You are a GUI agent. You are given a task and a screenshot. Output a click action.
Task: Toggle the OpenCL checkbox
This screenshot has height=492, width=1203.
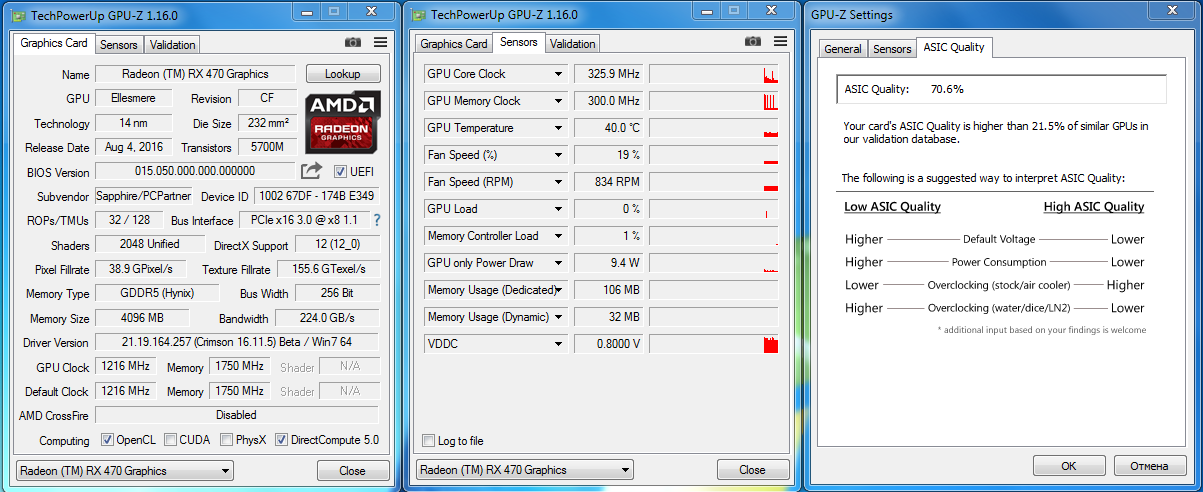(x=107, y=440)
